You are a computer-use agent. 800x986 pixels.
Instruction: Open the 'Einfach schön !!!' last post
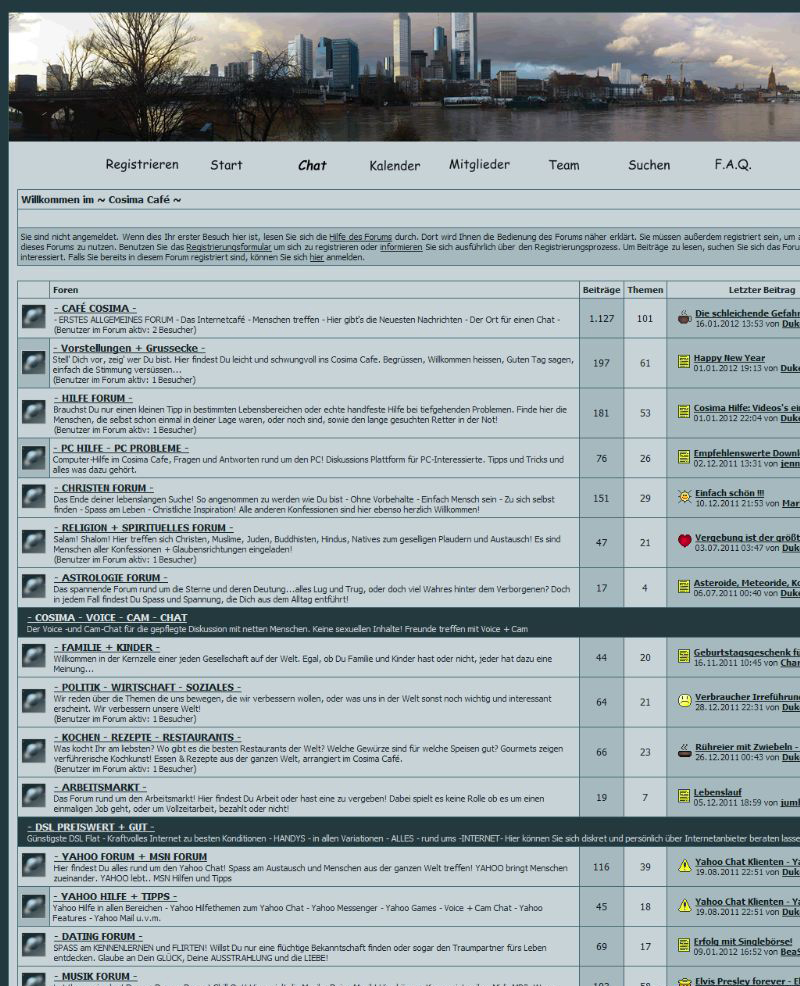[x=730, y=493]
